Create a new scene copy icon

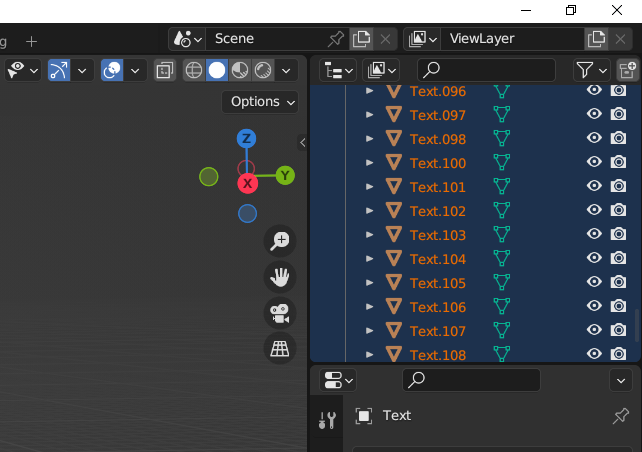point(362,39)
